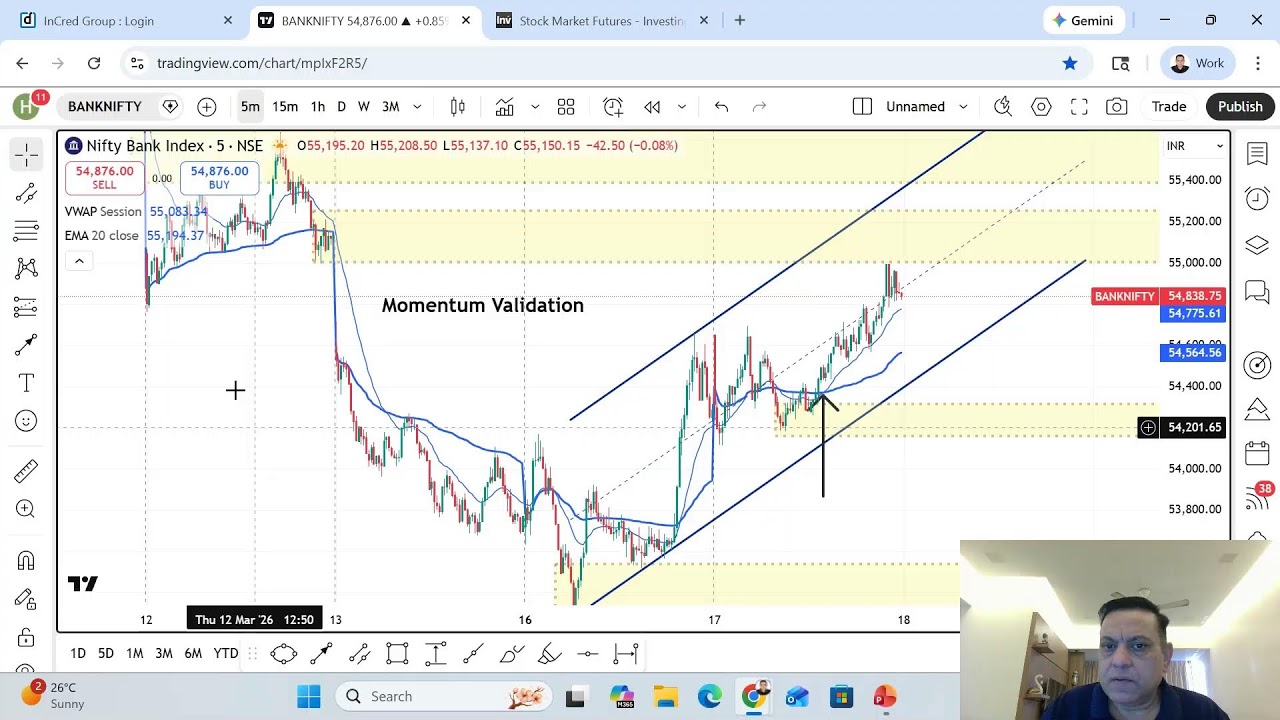Open the chats panel on right sidebar
The height and width of the screenshot is (720, 1280).
[x=1257, y=291]
